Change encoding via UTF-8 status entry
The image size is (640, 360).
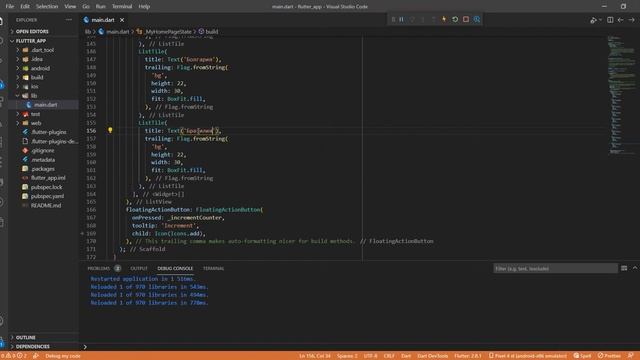[371, 356]
